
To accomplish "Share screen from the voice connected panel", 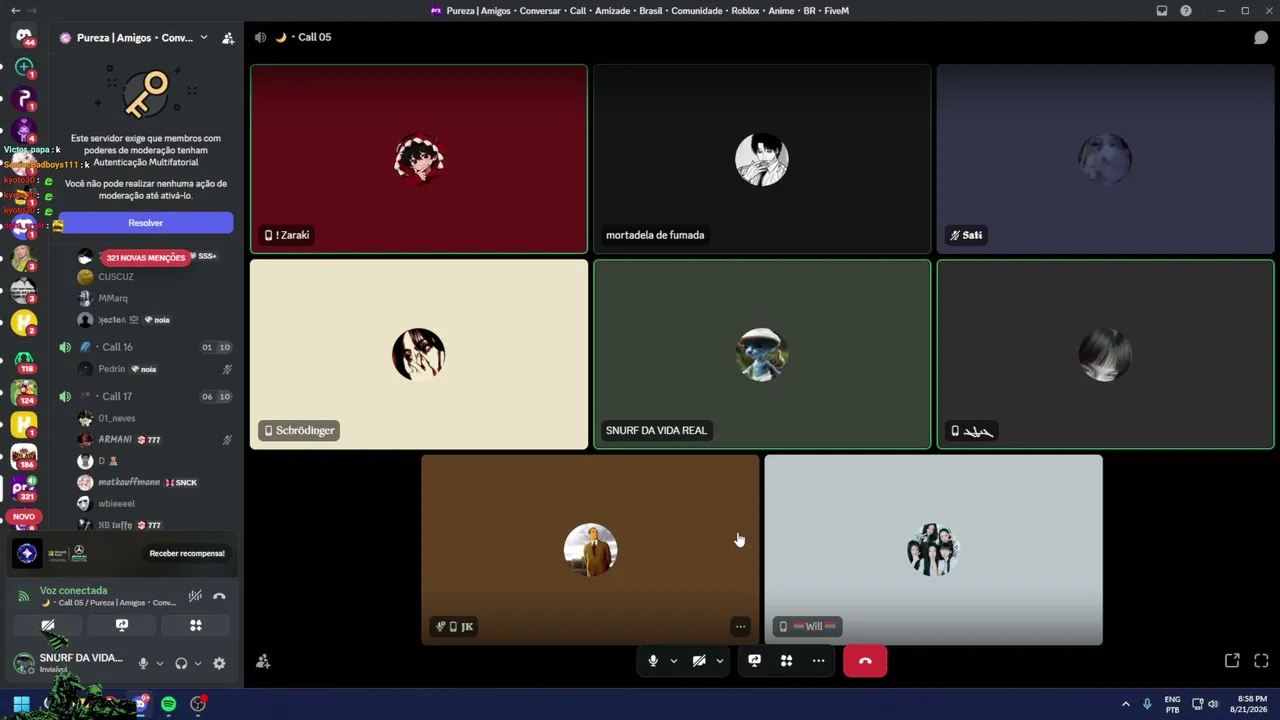I will pos(122,625).
